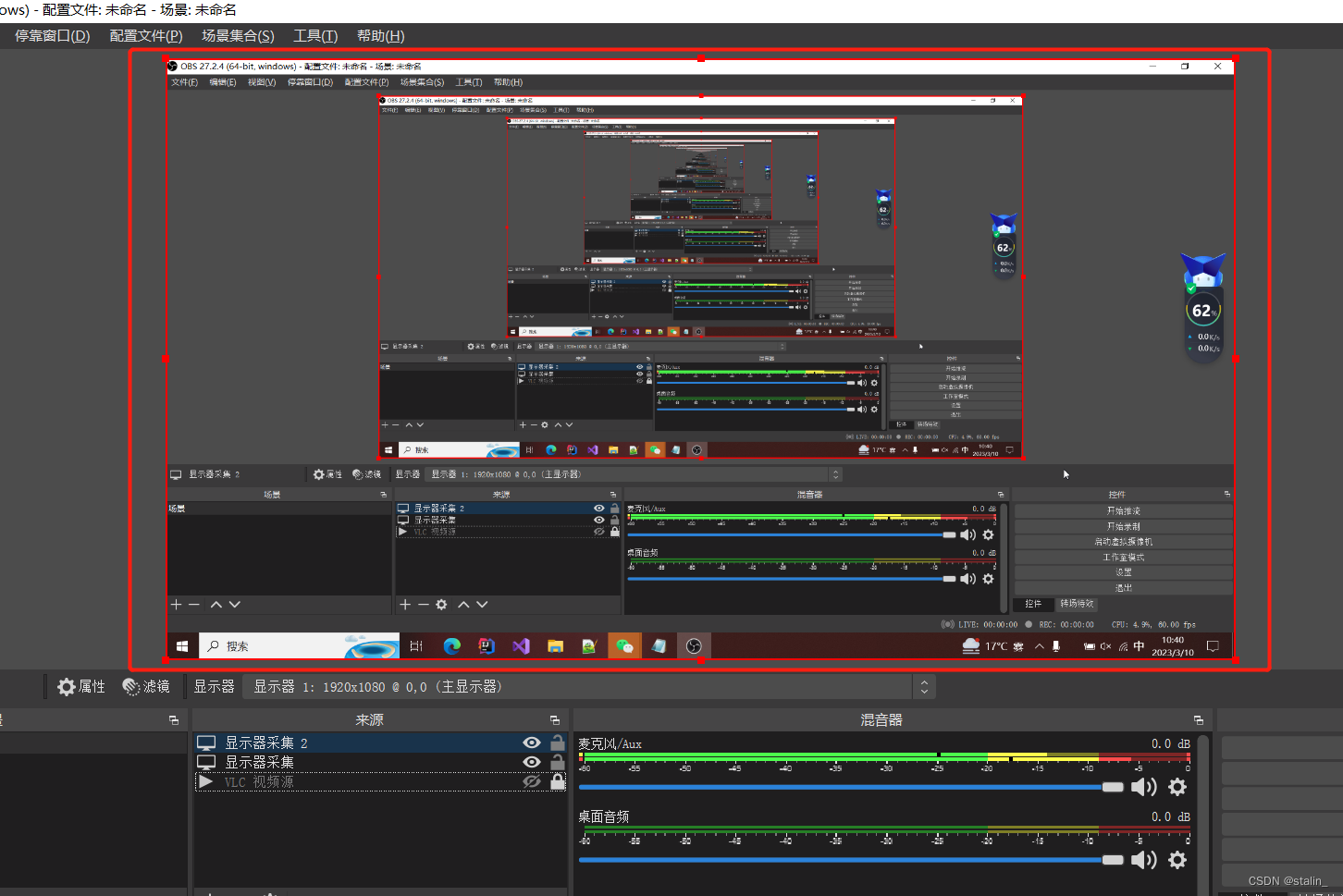1343x896 pixels.
Task: Open mixer settings gear for 桌面音频
Action: pyautogui.click(x=1177, y=860)
